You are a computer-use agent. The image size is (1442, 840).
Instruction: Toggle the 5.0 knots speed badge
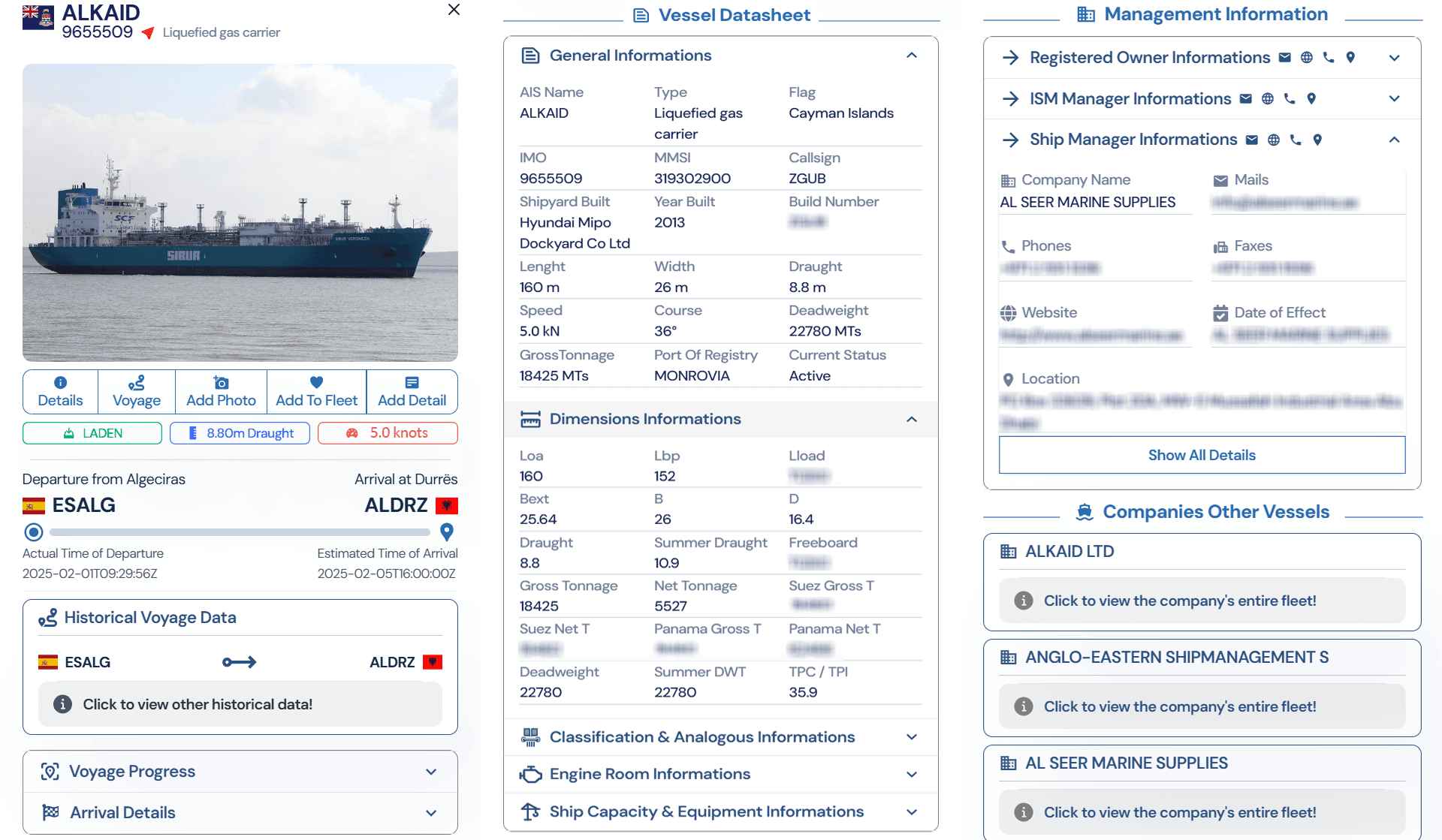pos(387,432)
